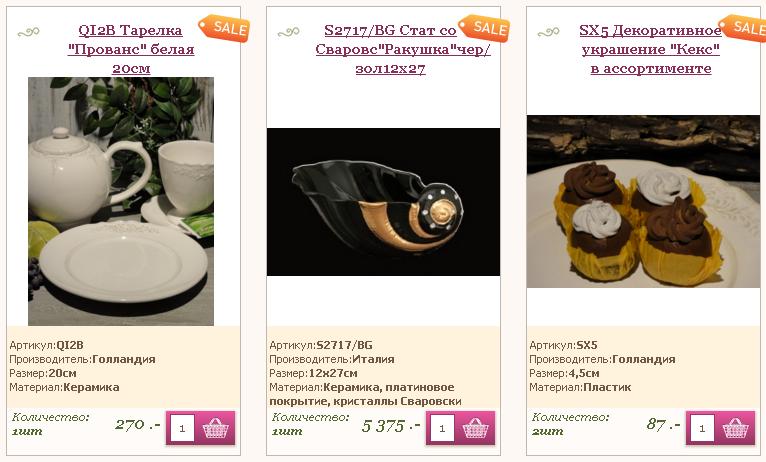Open QI2B Тарелка "Прованс" белая 20см link
The height and width of the screenshot is (462, 766).
point(130,49)
